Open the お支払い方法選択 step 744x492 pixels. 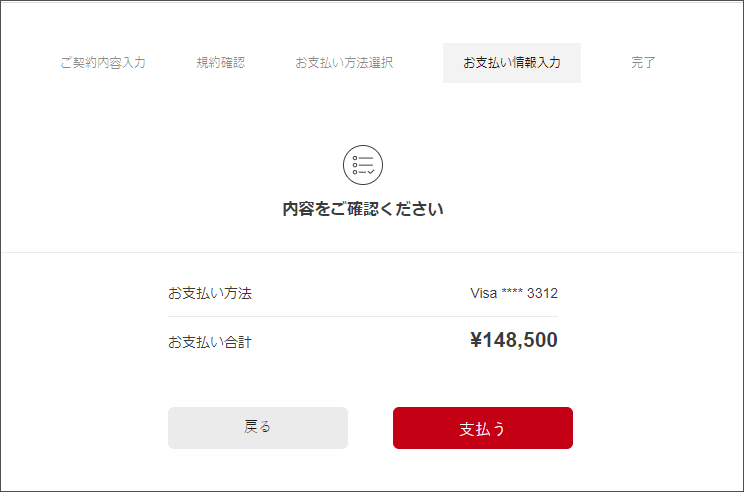coord(344,63)
